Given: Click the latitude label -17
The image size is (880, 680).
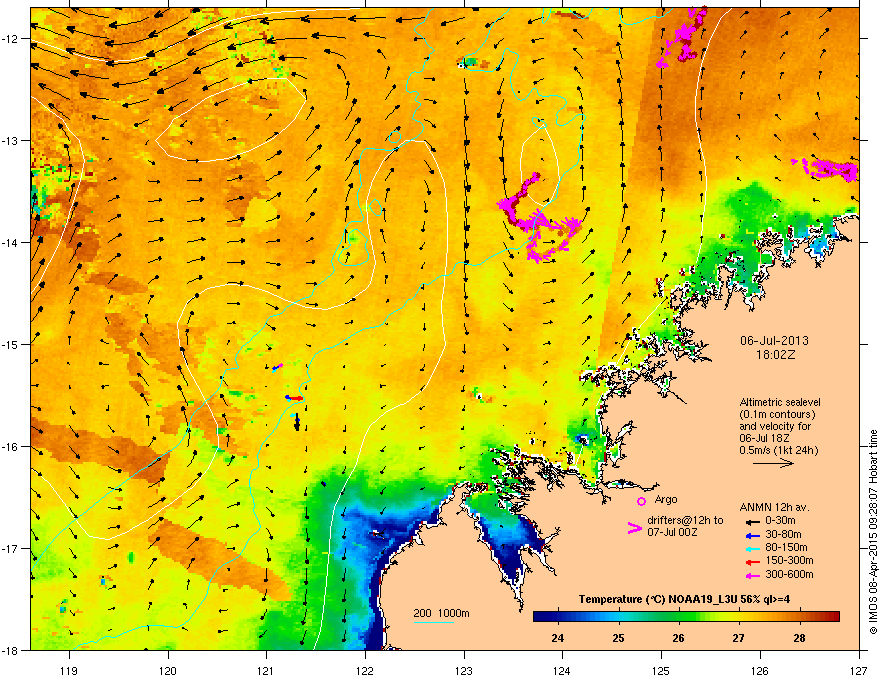Looking at the screenshot, I should click(10, 548).
